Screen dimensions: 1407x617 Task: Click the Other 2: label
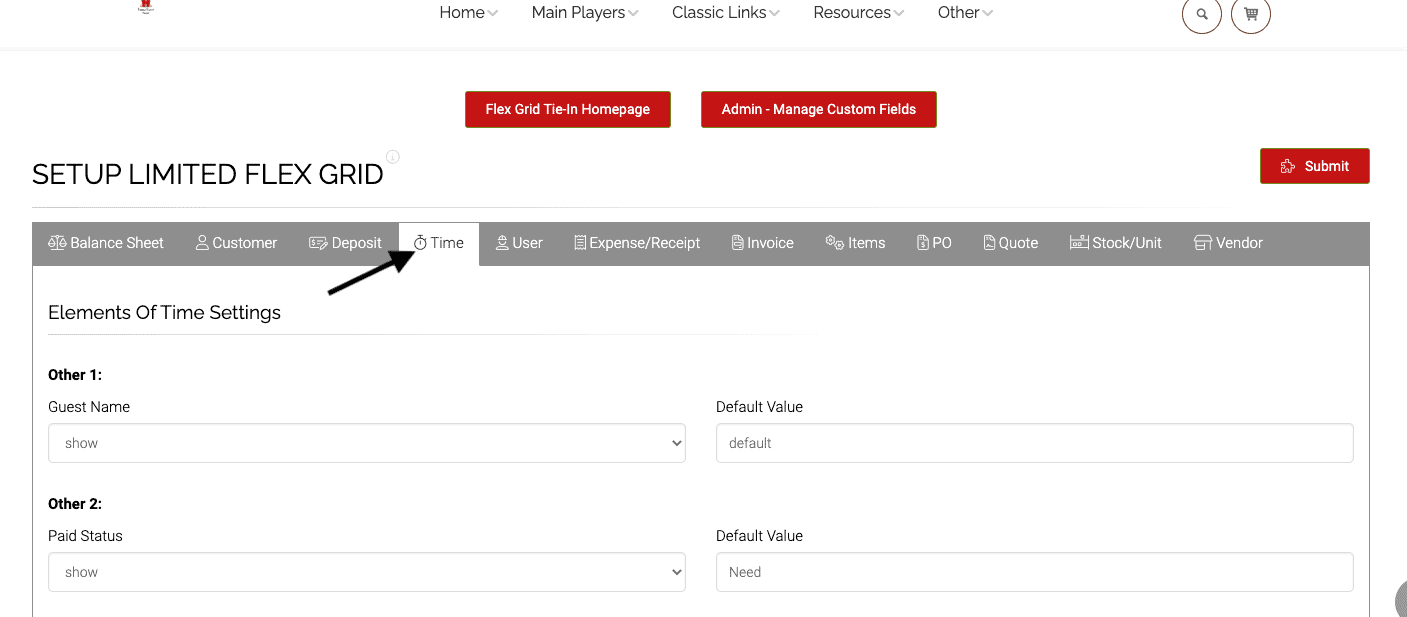(x=75, y=504)
